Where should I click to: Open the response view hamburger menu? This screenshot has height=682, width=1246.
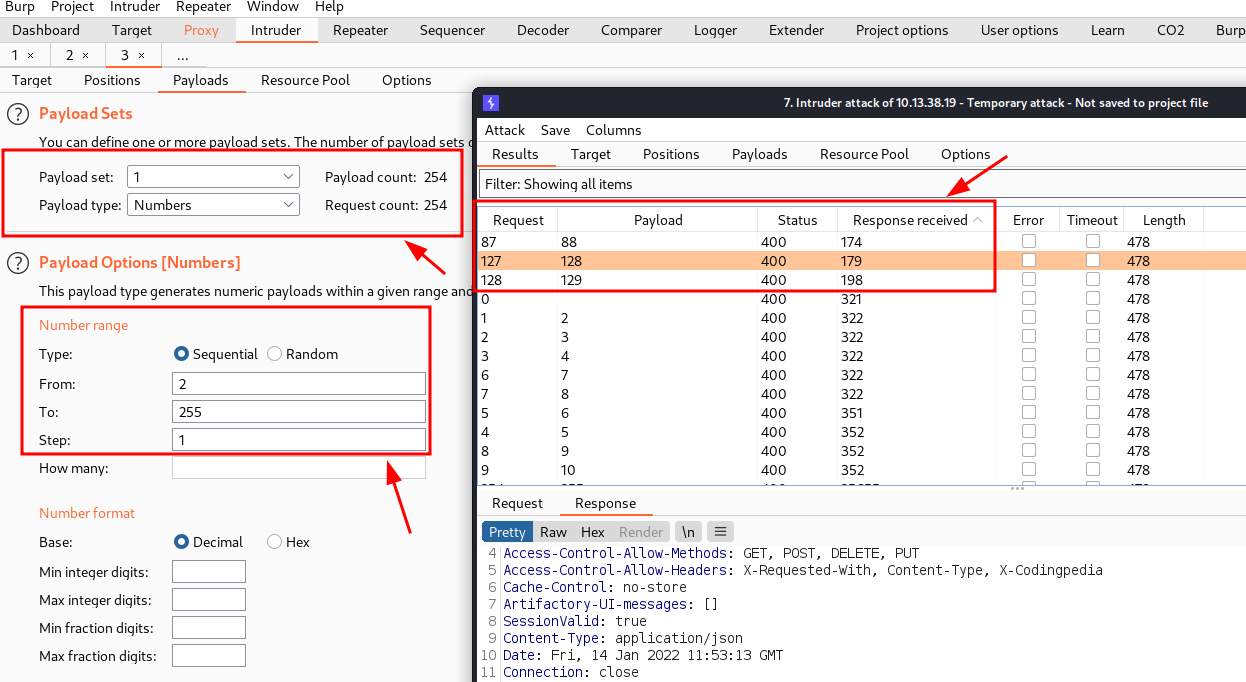pyautogui.click(x=720, y=532)
